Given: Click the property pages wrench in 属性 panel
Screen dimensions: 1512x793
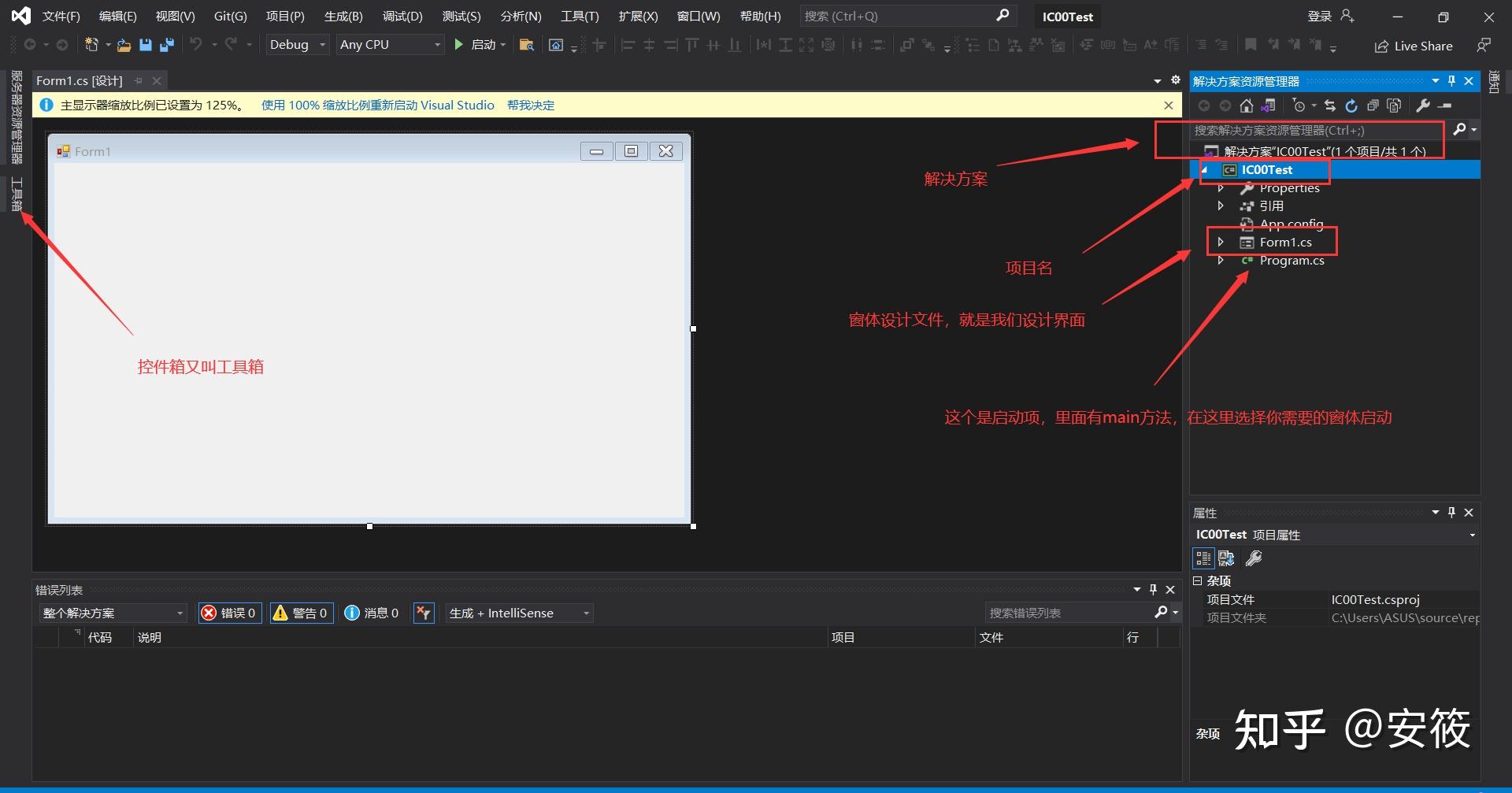Looking at the screenshot, I should point(1253,558).
